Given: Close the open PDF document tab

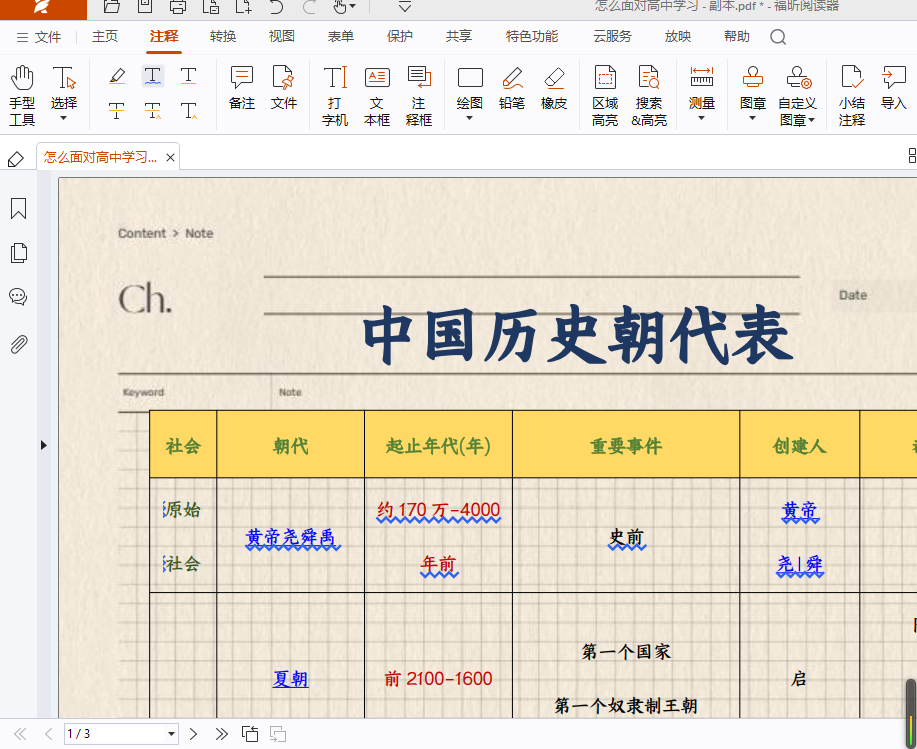Looking at the screenshot, I should pos(170,158).
